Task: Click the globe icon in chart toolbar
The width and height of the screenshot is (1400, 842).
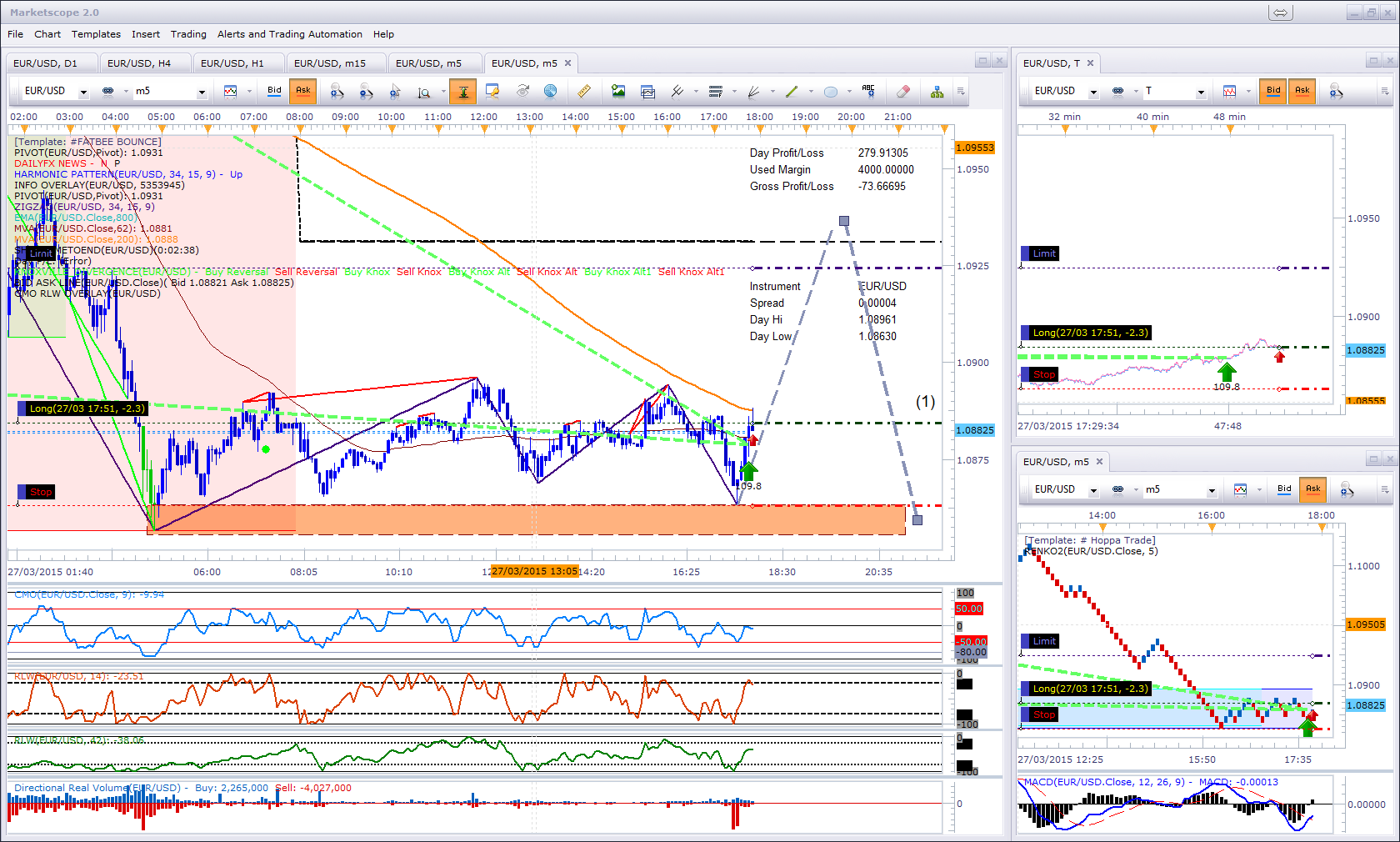Action: point(550,92)
